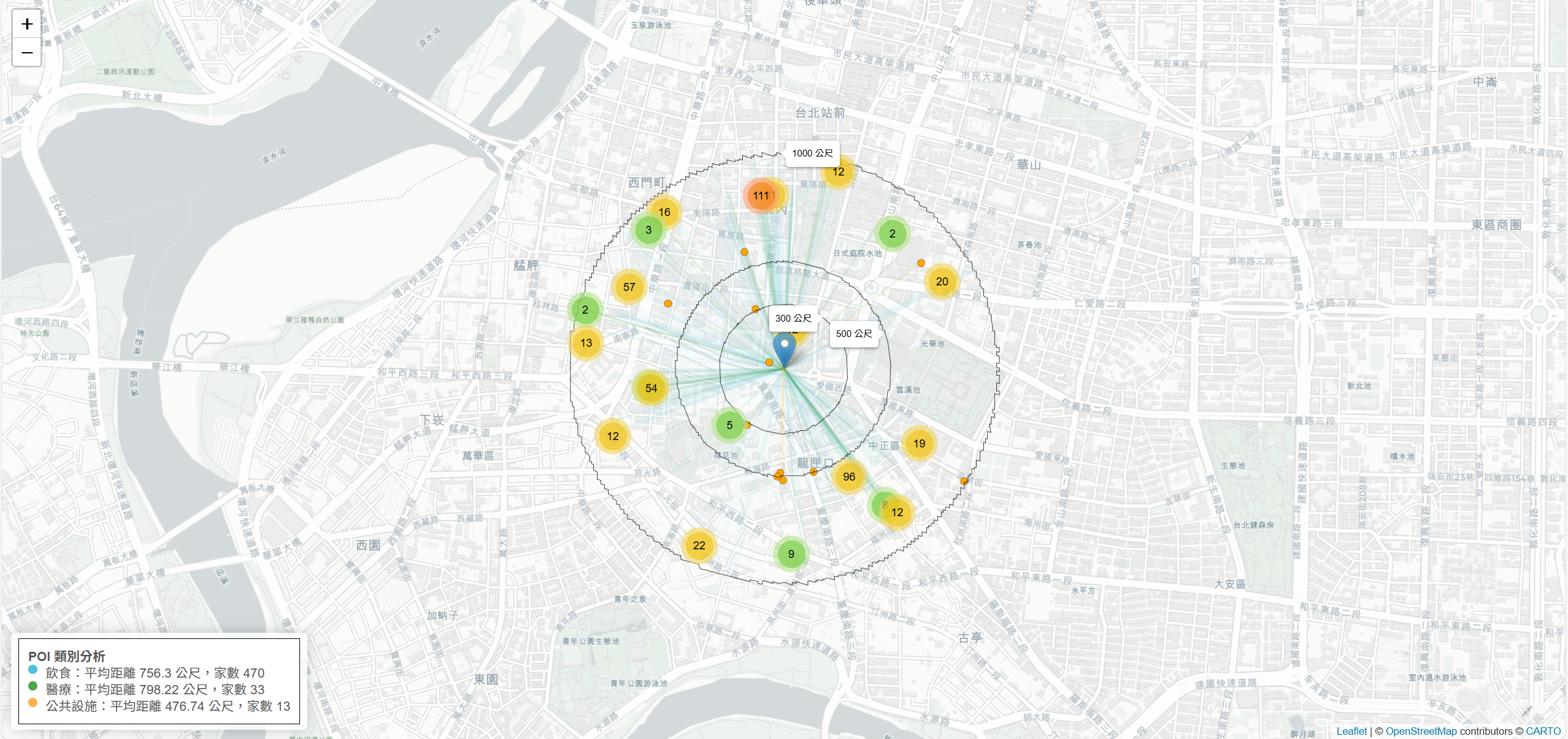Open the yellow cluster marker labeled 54
The width and height of the screenshot is (1568, 739).
click(x=651, y=388)
